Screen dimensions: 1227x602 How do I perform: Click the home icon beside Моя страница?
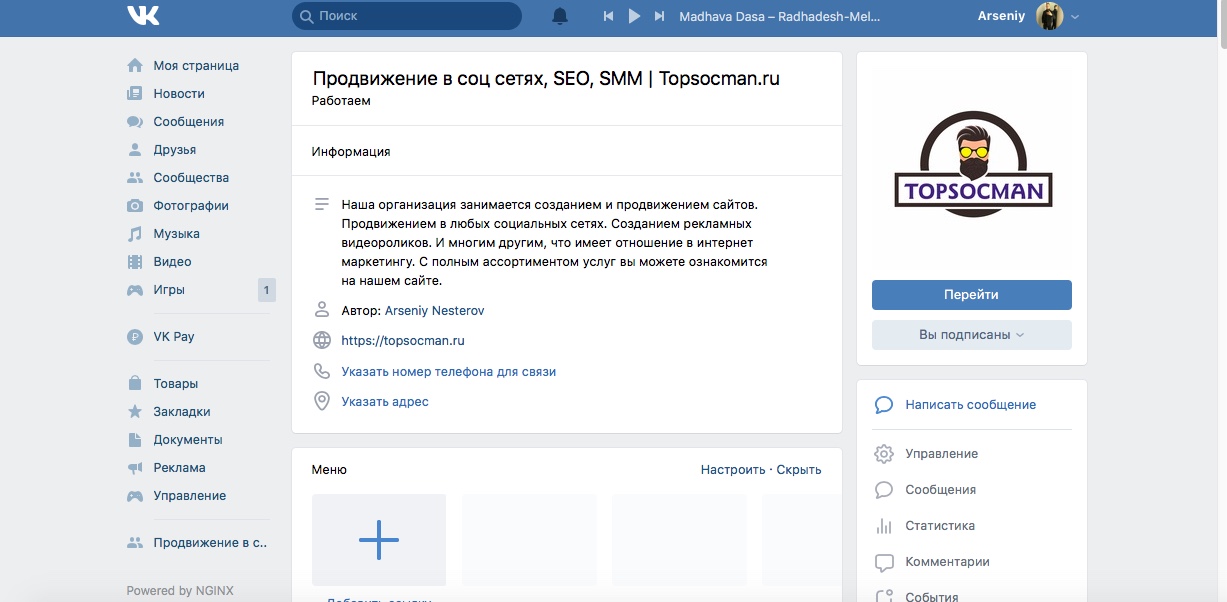tap(135, 65)
